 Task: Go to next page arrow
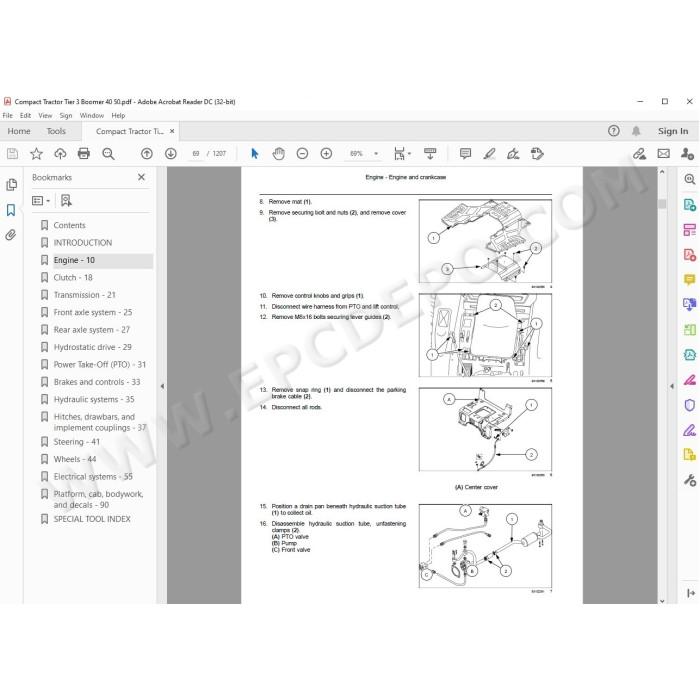coord(171,154)
